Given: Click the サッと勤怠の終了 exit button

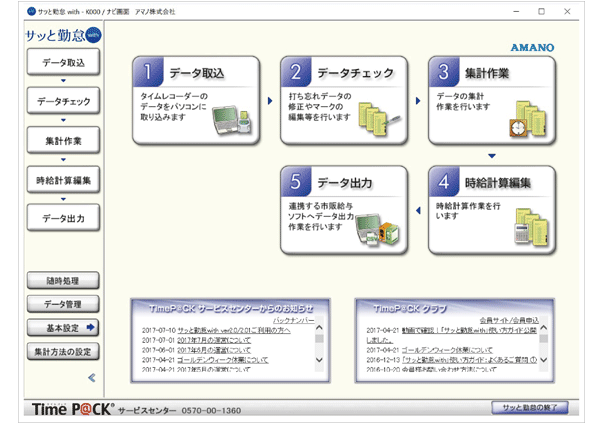Looking at the screenshot, I should 530,408.
